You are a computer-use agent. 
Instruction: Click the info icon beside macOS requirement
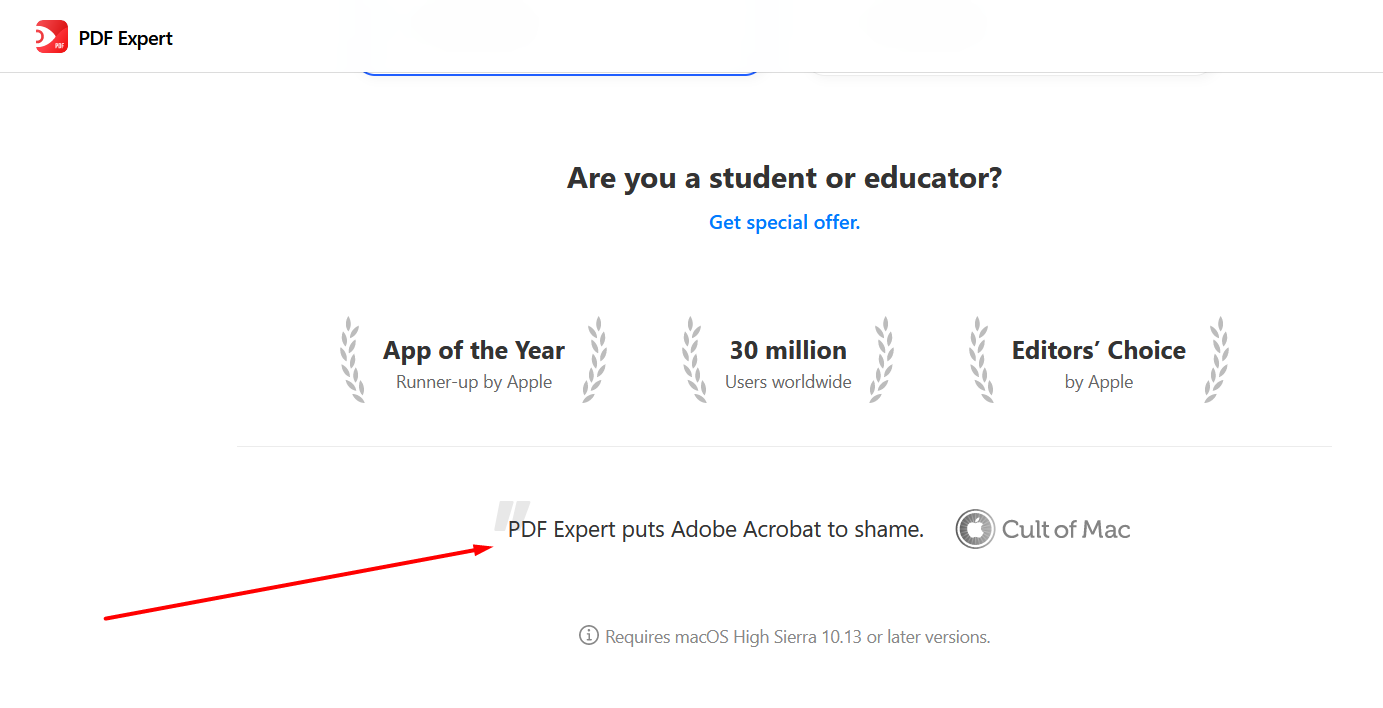[x=589, y=635]
